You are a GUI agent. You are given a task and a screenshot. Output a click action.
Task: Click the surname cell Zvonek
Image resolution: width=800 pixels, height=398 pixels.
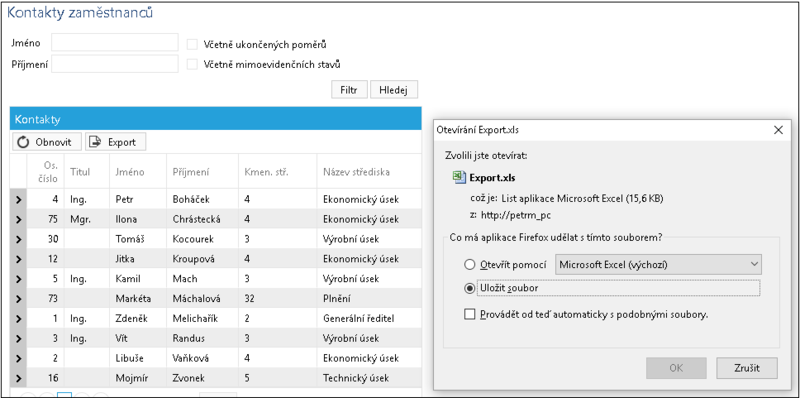coord(202,379)
